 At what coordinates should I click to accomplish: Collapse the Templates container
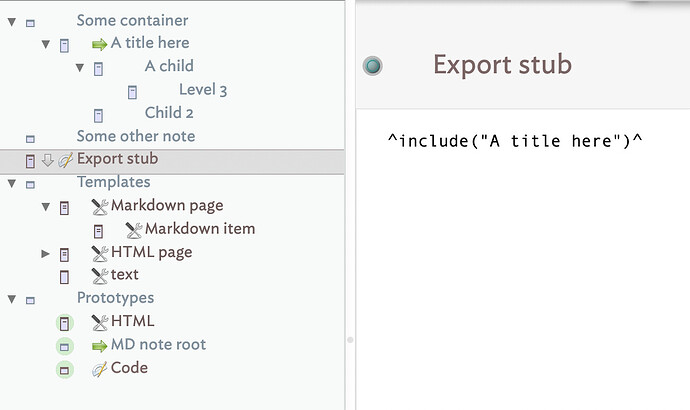point(12,183)
